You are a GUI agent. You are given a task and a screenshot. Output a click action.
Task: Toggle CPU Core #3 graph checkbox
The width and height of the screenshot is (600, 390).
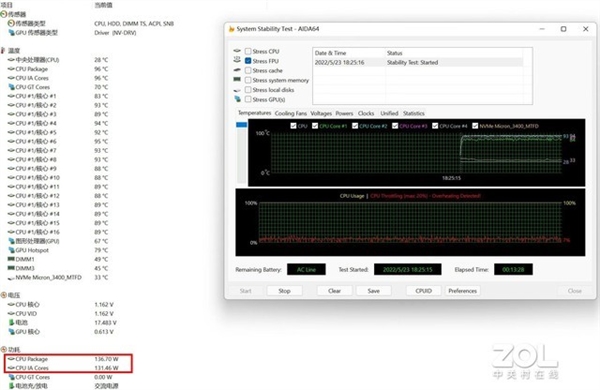pos(395,126)
